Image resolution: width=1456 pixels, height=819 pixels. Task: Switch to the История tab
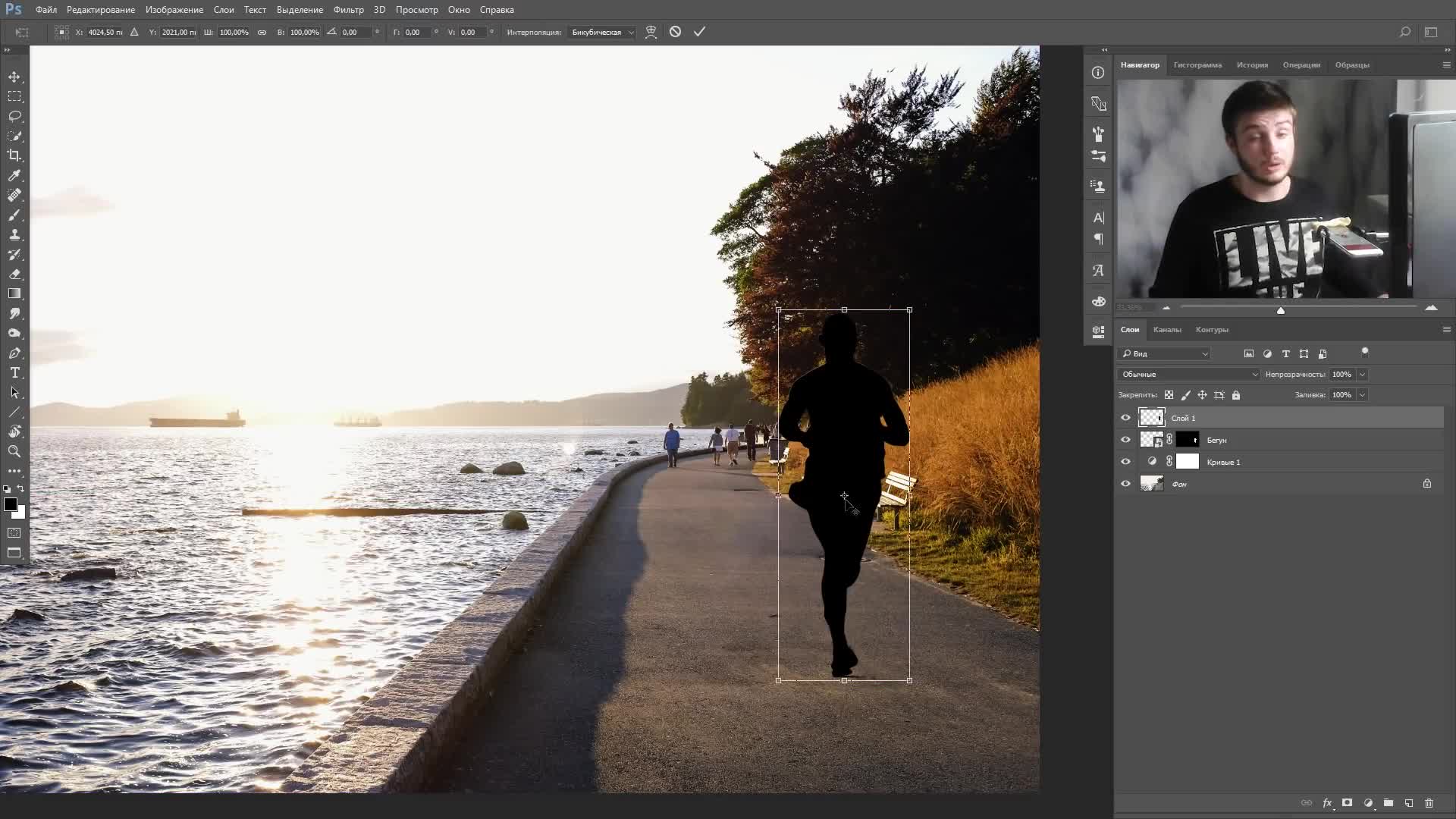click(x=1251, y=65)
